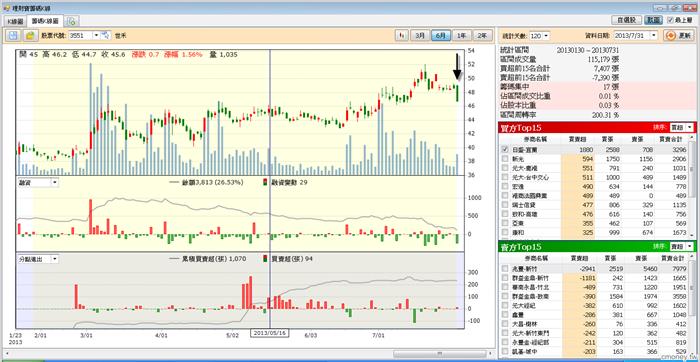The width and height of the screenshot is (700, 362).
Task: Check the 永豐-新竹 seller checkbox
Action: click(505, 269)
